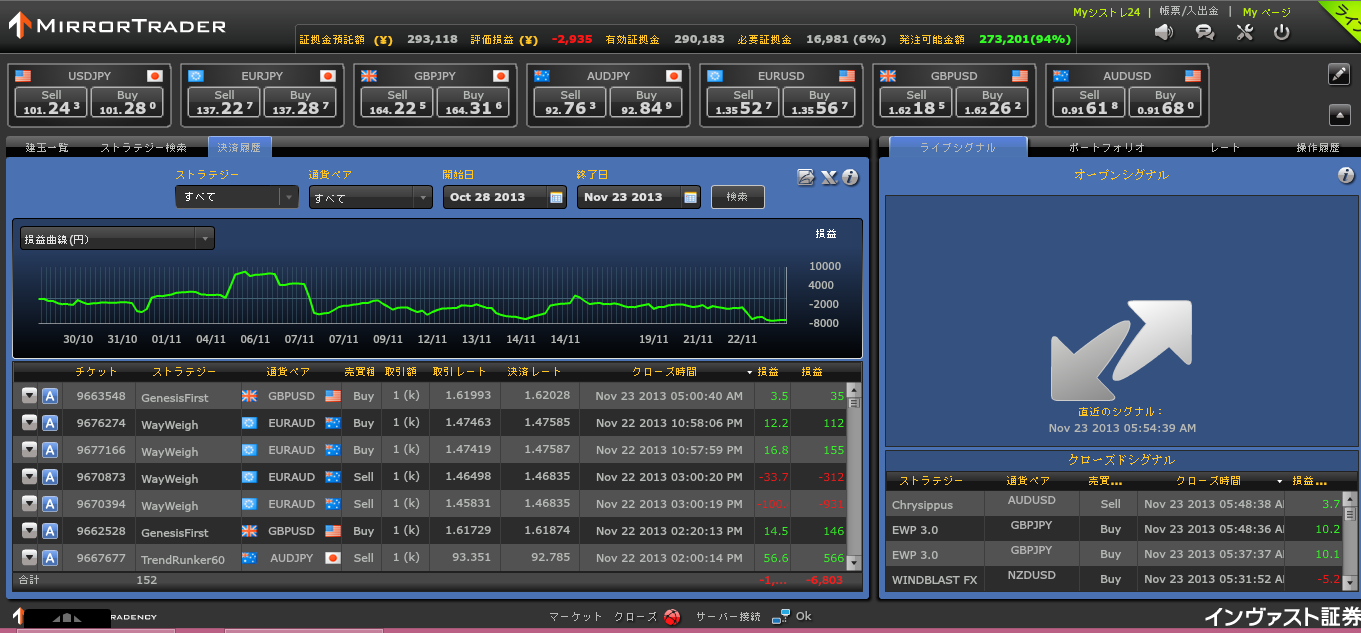
Task: Click the A icon on ticket 9670873
Action: point(50,477)
